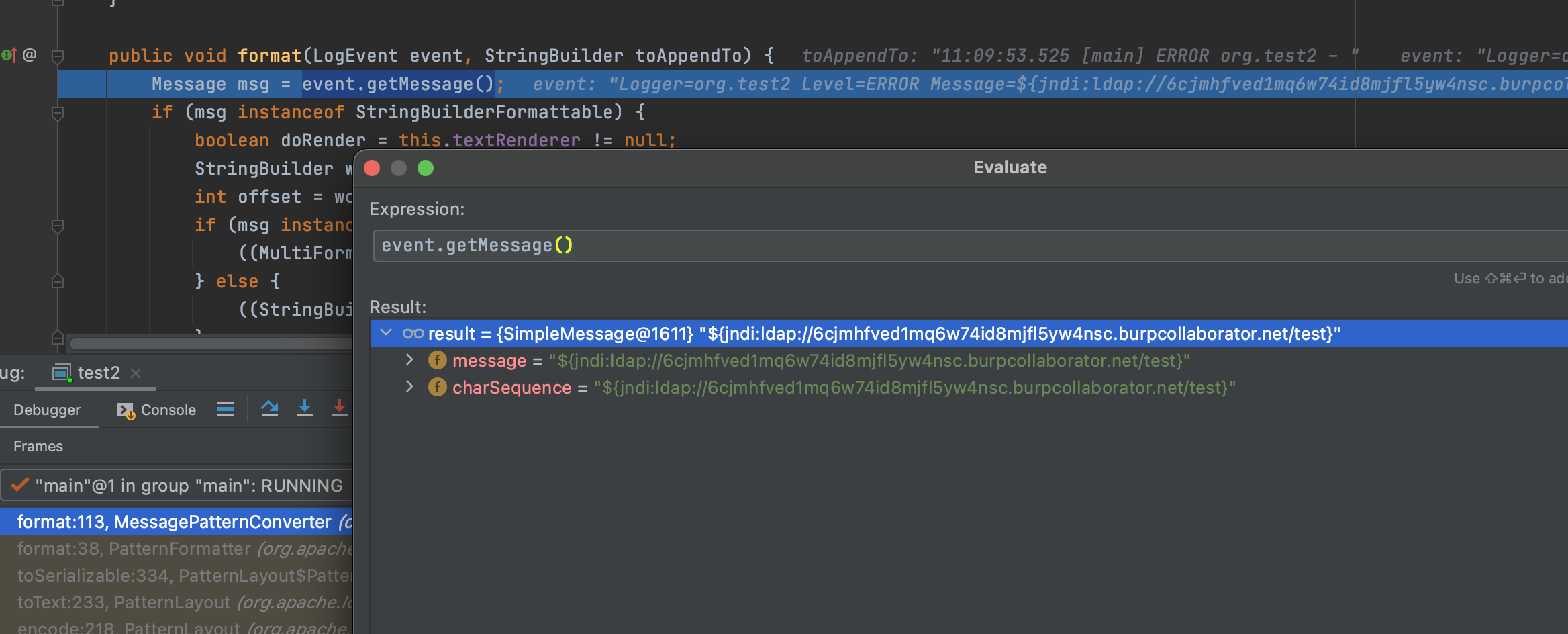
Task: Click the 'Frames' panel header
Action: coord(38,446)
